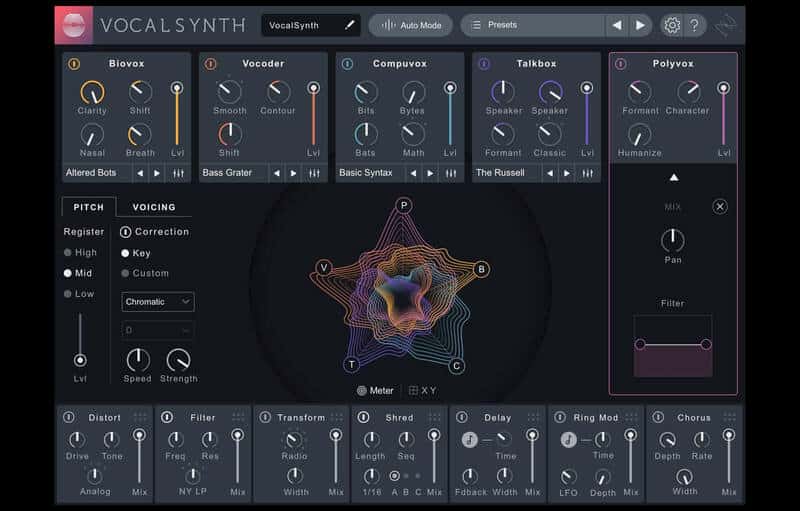Screen dimensions: 800x511
Task: Open Talkbox advanced settings sliders icon
Action: click(x=587, y=173)
